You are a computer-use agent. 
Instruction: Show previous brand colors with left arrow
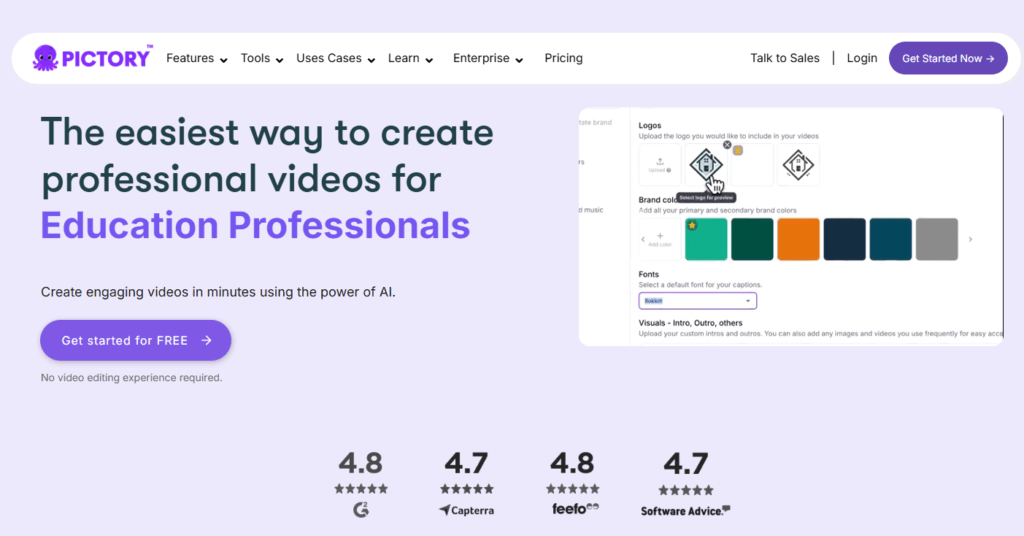click(643, 239)
